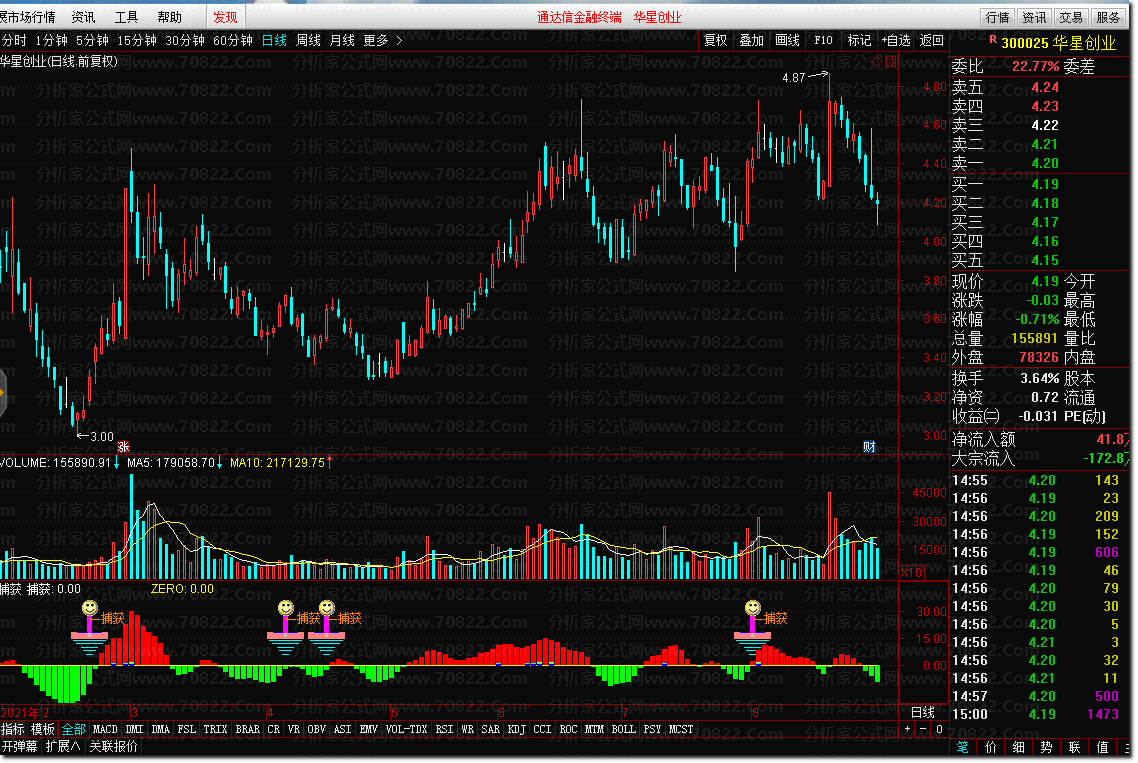The width and height of the screenshot is (1138, 763).
Task: Apply the BOLL indicator
Action: 623,729
